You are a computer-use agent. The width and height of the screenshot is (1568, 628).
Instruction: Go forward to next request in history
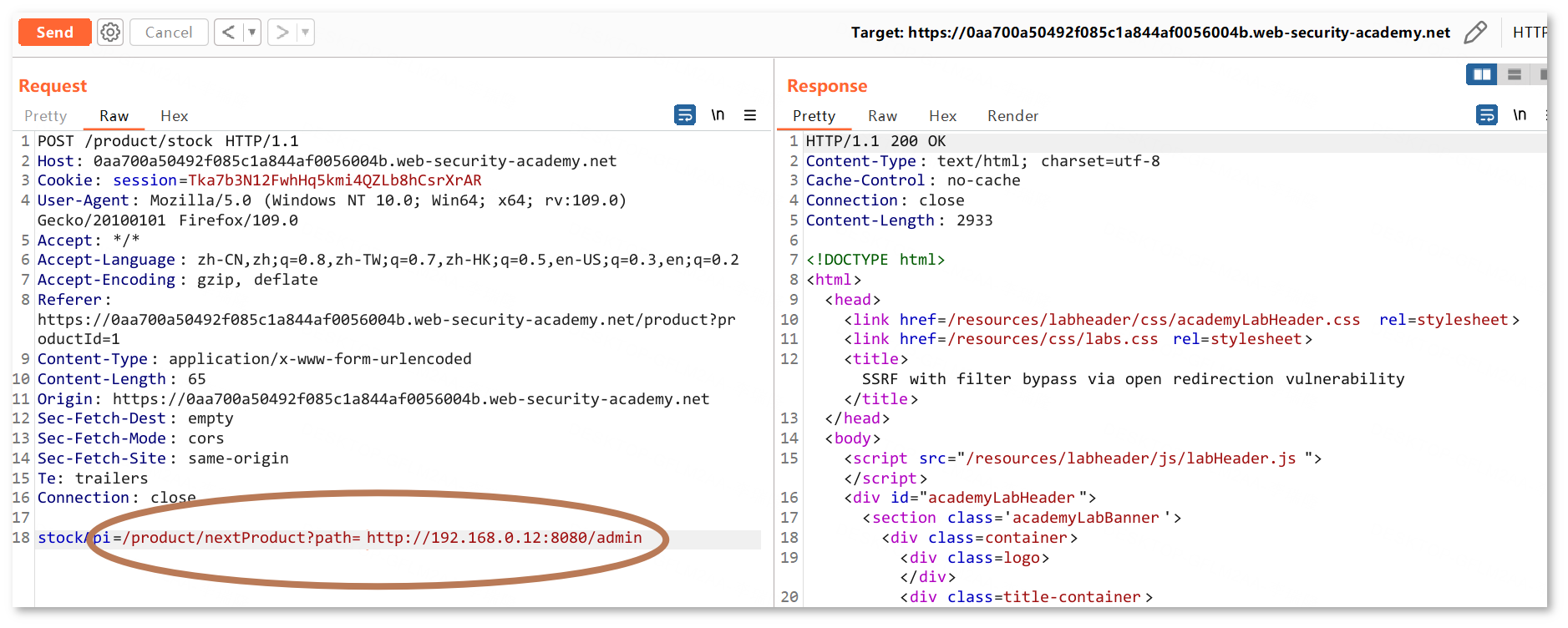coord(282,33)
